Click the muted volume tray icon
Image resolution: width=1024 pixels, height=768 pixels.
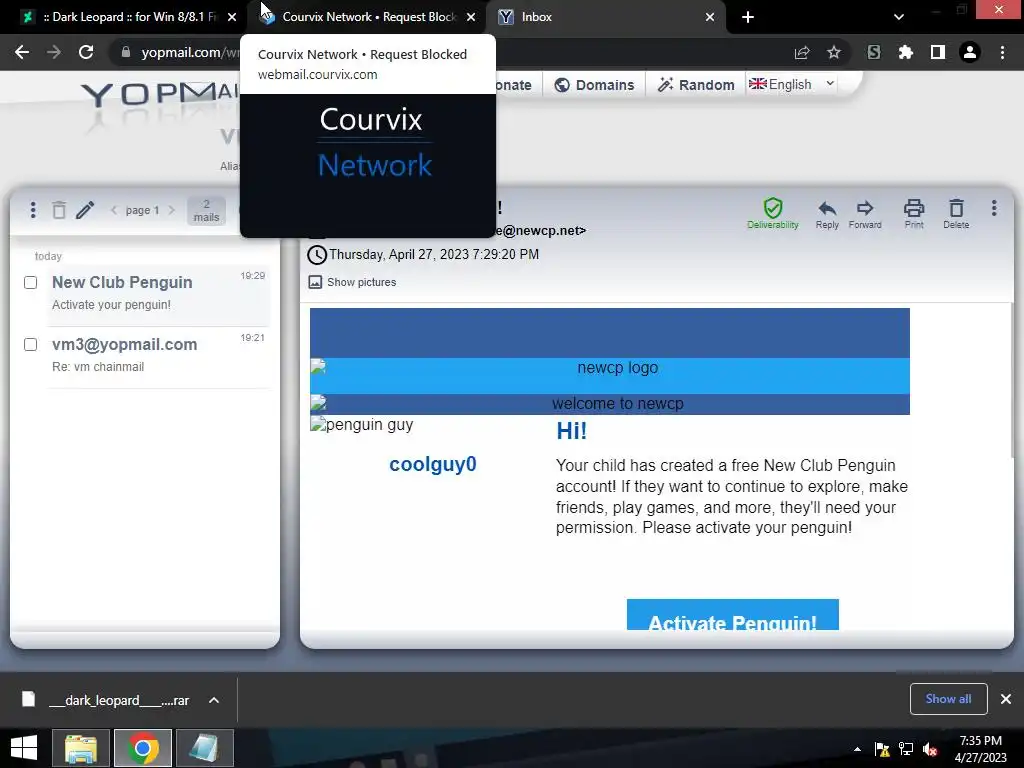click(x=930, y=749)
